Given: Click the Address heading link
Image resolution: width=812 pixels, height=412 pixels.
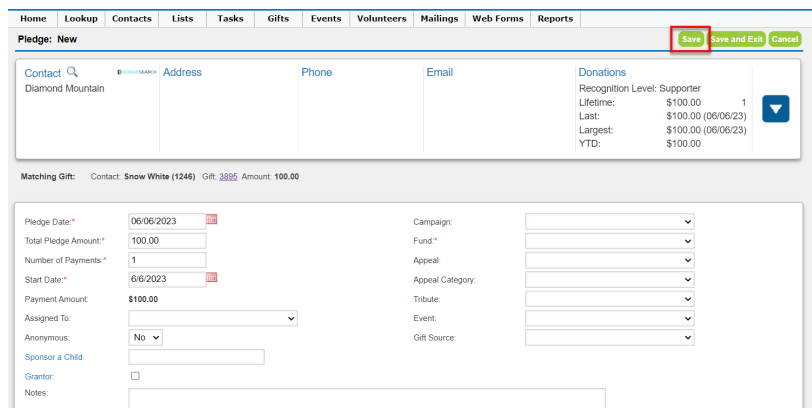Looking at the screenshot, I should tap(182, 72).
